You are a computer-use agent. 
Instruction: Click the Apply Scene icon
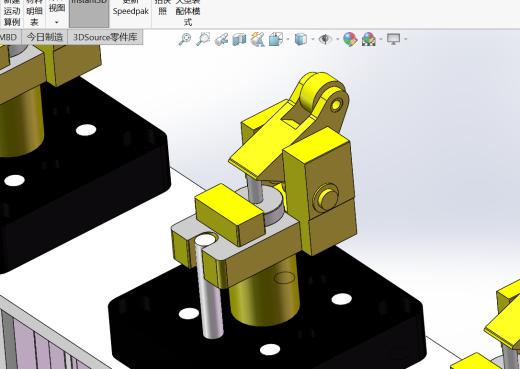point(369,39)
